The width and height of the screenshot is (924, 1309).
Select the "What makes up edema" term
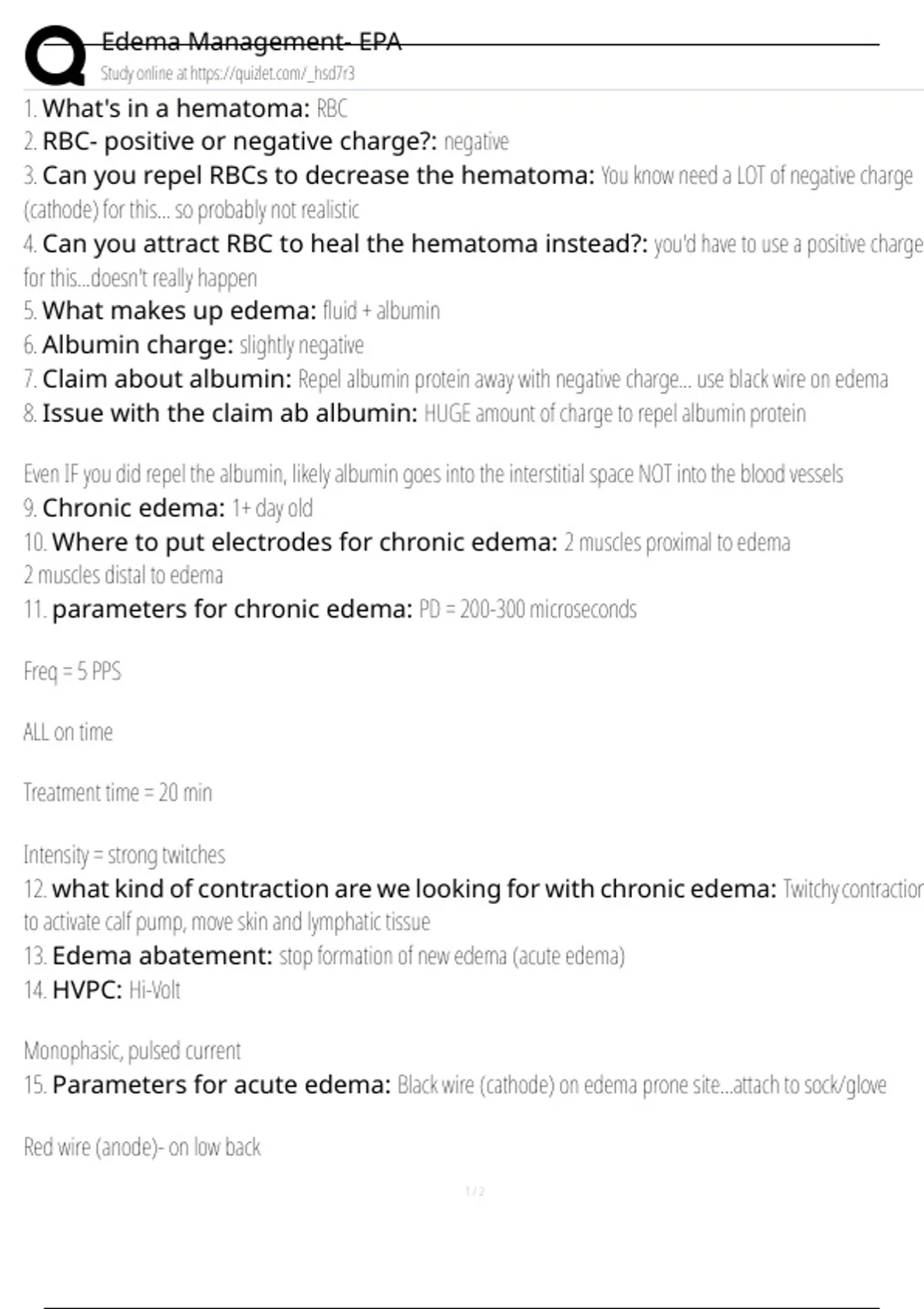coord(179,311)
